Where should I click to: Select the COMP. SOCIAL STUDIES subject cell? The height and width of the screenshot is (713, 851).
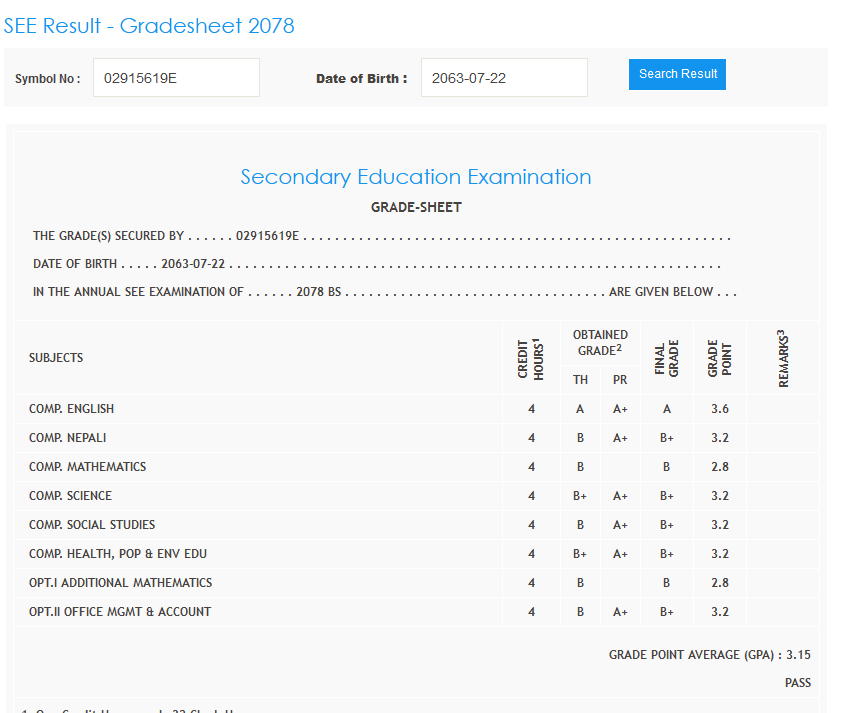(92, 525)
